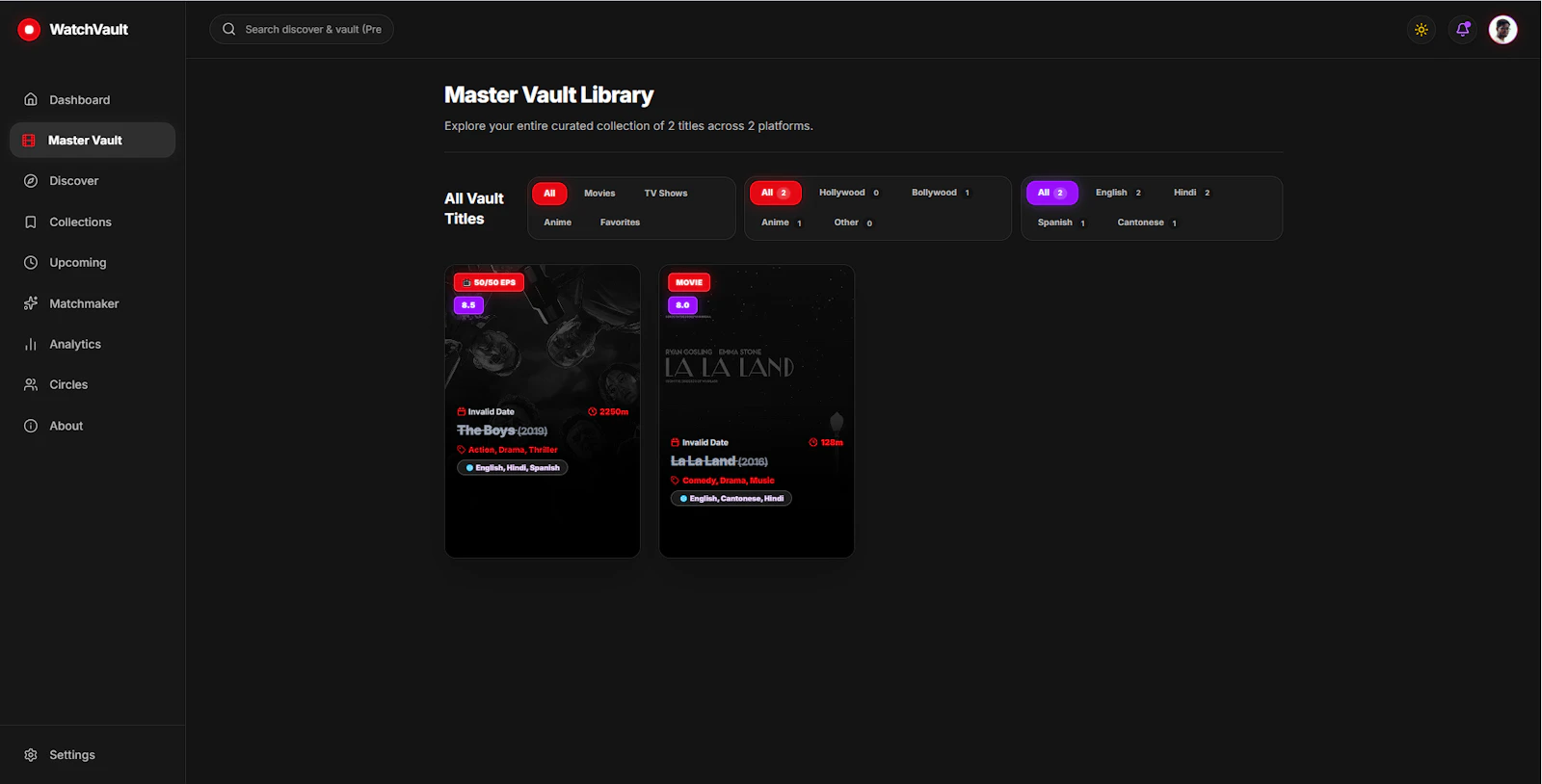Click the Discover compass icon

tap(31, 181)
